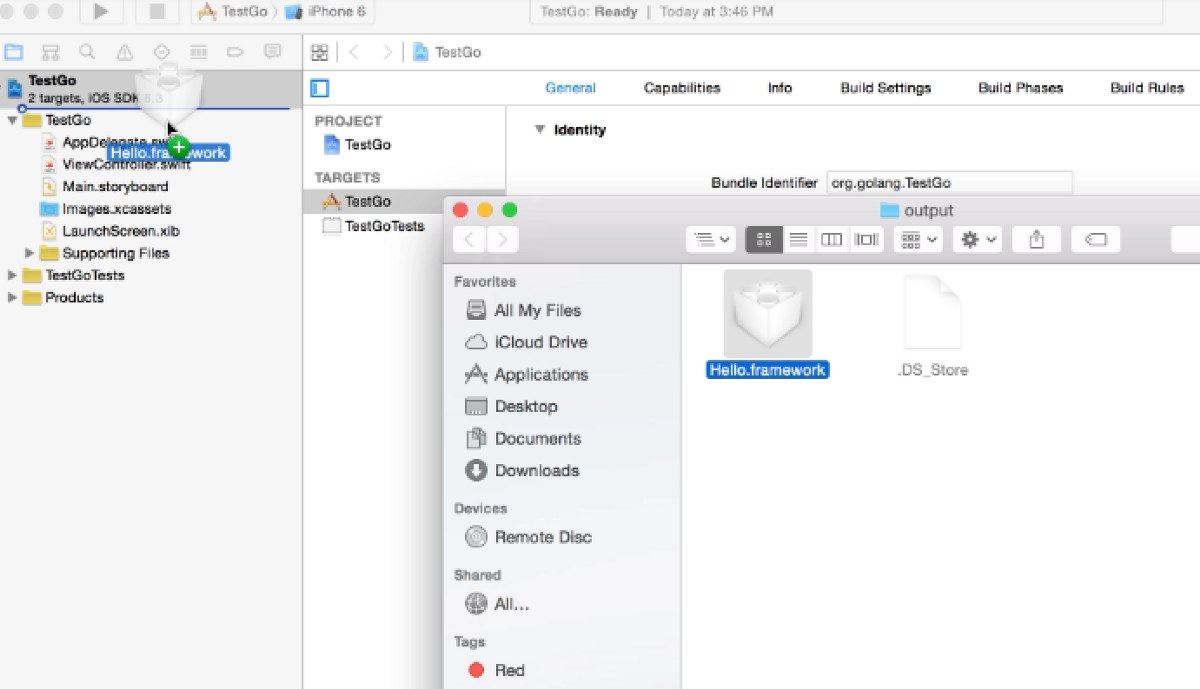Switch Finder to column view
The height and width of the screenshot is (689, 1200).
coord(832,239)
